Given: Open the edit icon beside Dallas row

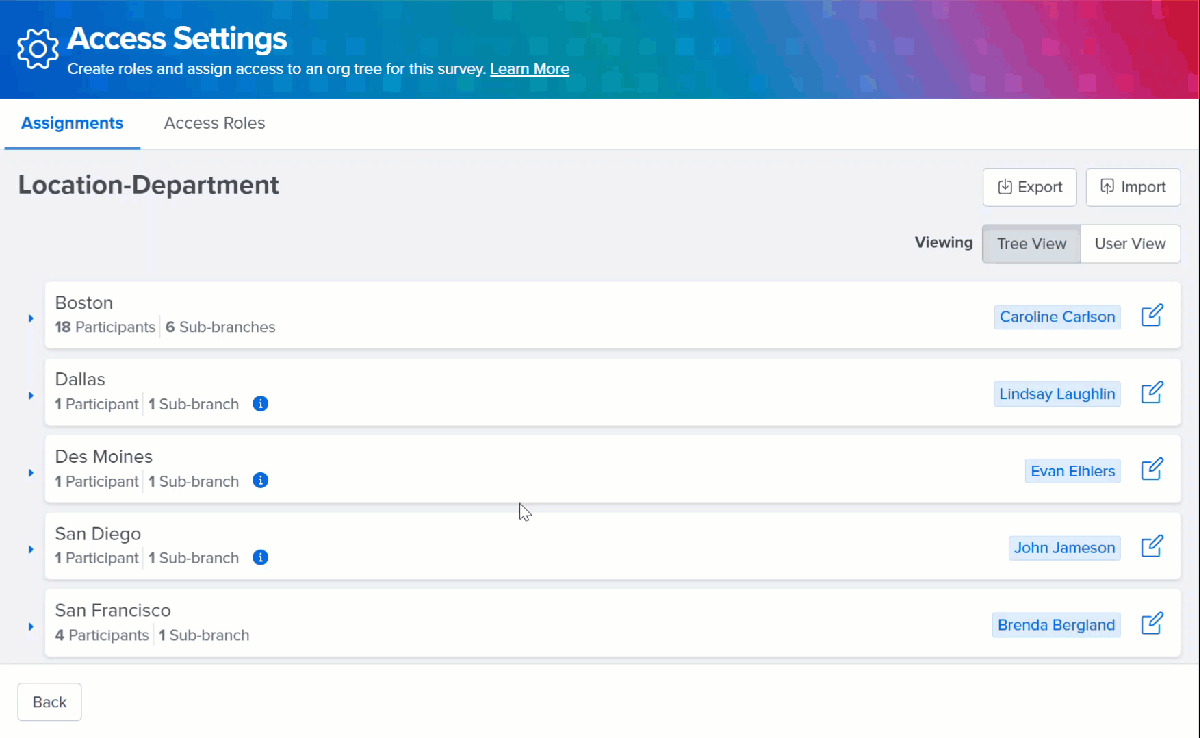Looking at the screenshot, I should coord(1152,392).
